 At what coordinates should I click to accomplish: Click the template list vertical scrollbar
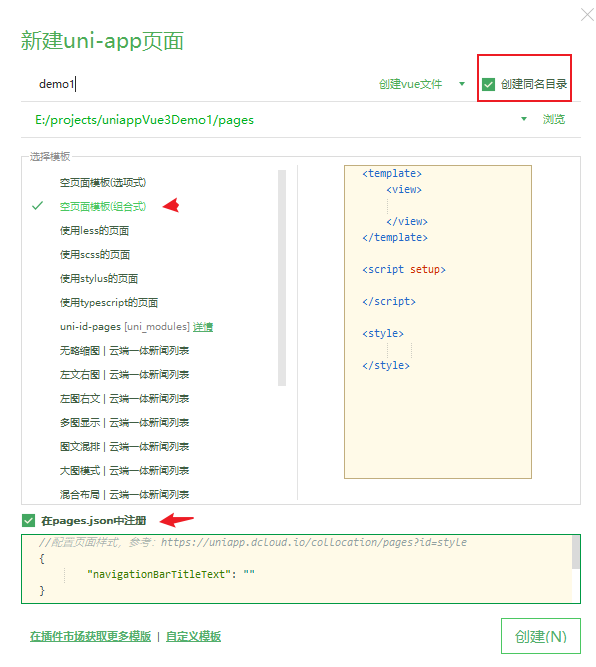(x=282, y=278)
